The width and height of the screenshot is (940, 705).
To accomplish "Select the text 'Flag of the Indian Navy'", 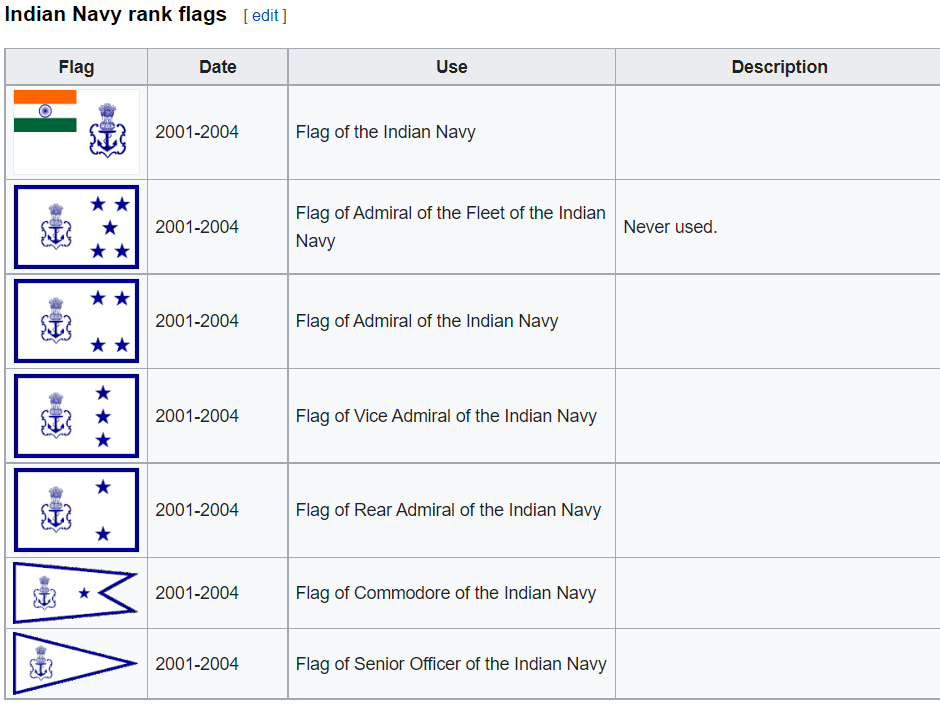I will click(385, 132).
